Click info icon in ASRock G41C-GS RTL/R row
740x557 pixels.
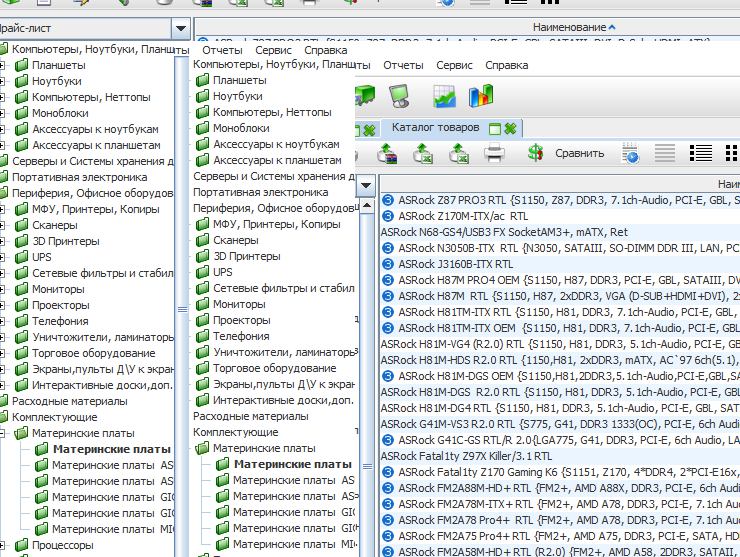pos(387,440)
